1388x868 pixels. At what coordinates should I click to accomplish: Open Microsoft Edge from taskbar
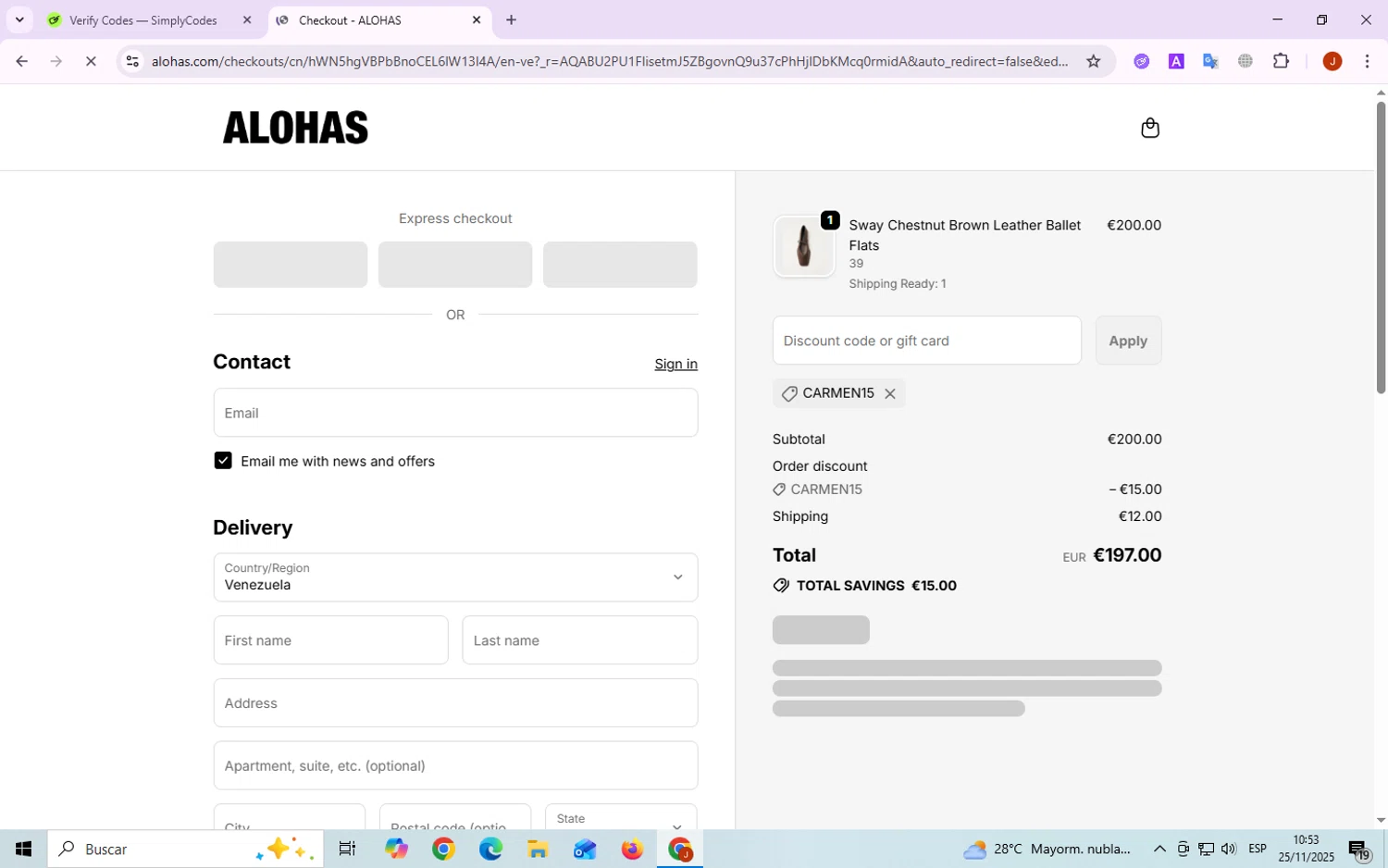[x=490, y=849]
